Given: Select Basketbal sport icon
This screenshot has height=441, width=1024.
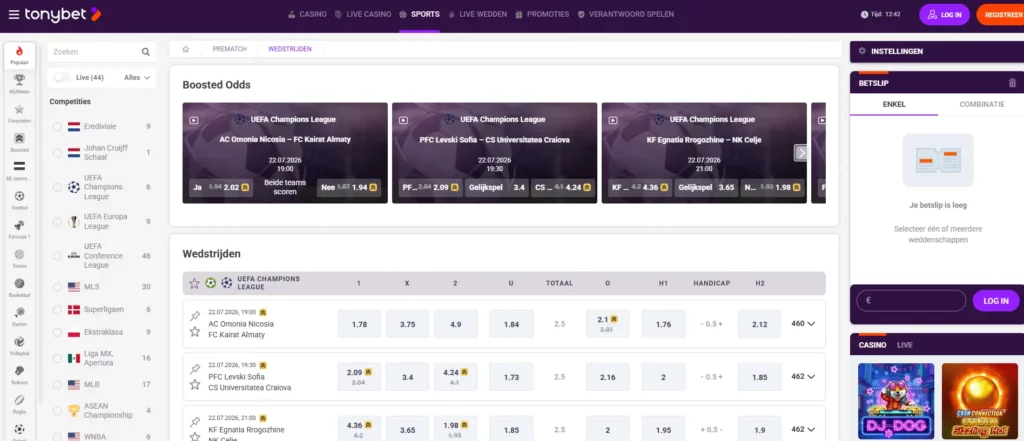Looking at the screenshot, I should point(19,287).
